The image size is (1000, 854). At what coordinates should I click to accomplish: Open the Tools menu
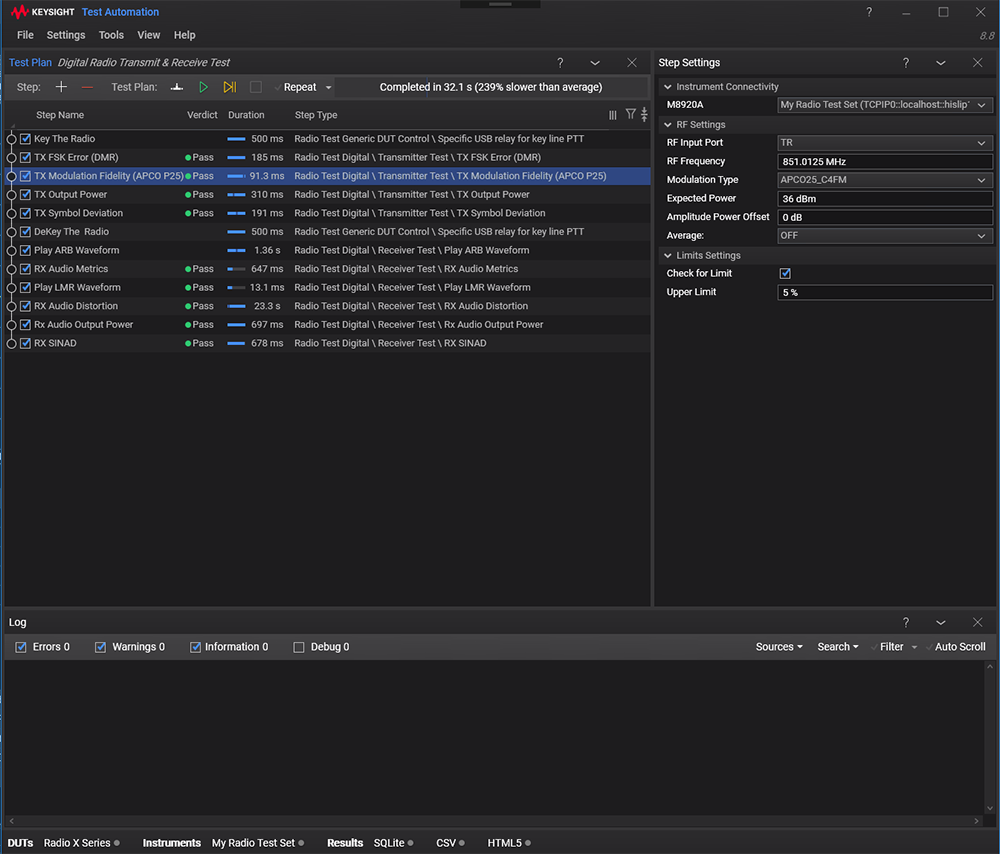point(111,35)
